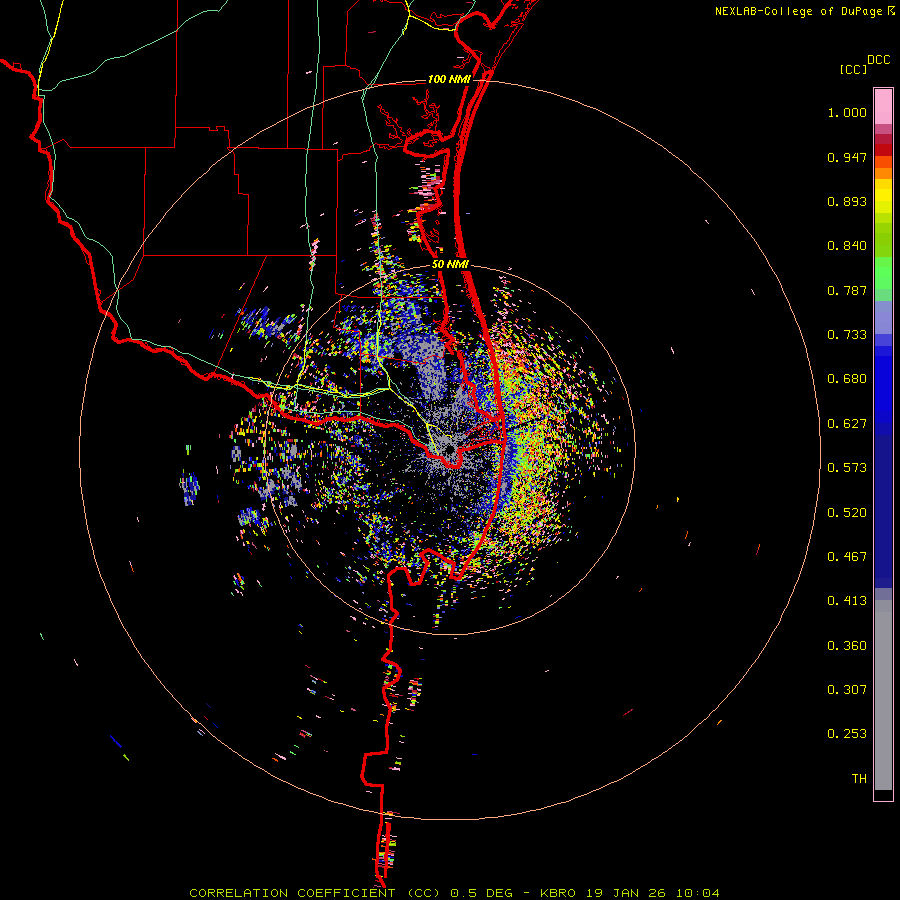This screenshot has height=900, width=900.
Task: Click the 0.627 legend value
Action: pos(847,424)
